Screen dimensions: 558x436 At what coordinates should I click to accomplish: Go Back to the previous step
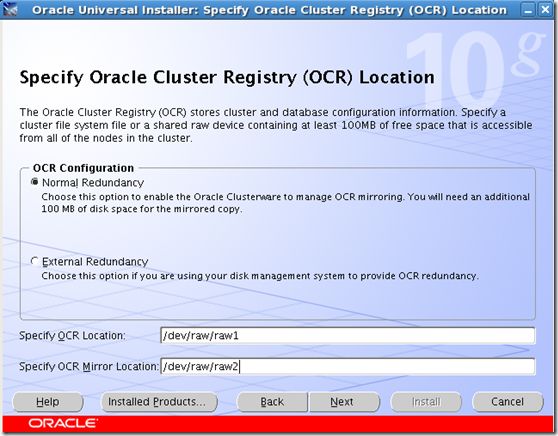(272, 402)
